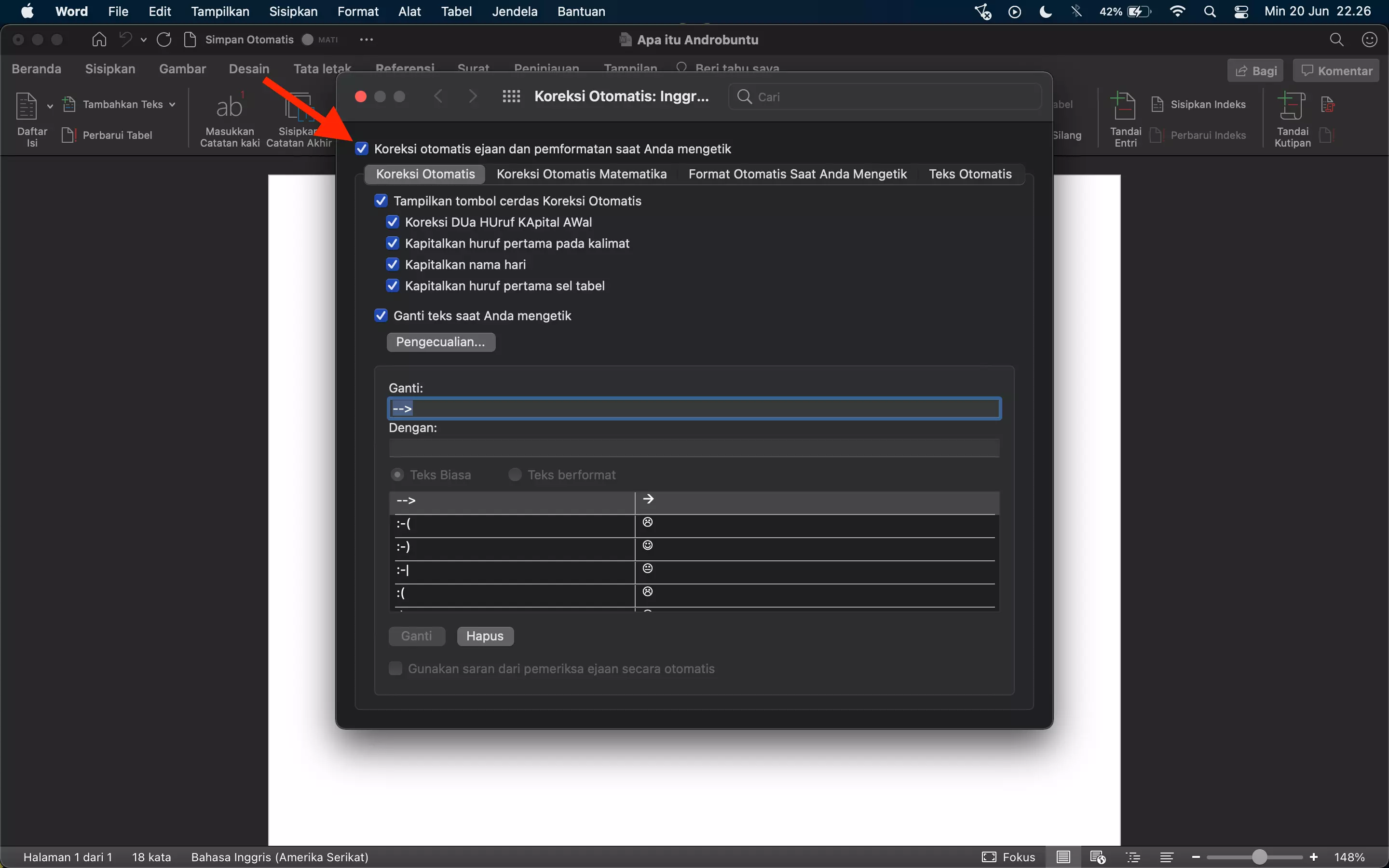The height and width of the screenshot is (868, 1389).
Task: Switch to the Koreksi Otomatis Matematika tab
Action: pyautogui.click(x=582, y=174)
